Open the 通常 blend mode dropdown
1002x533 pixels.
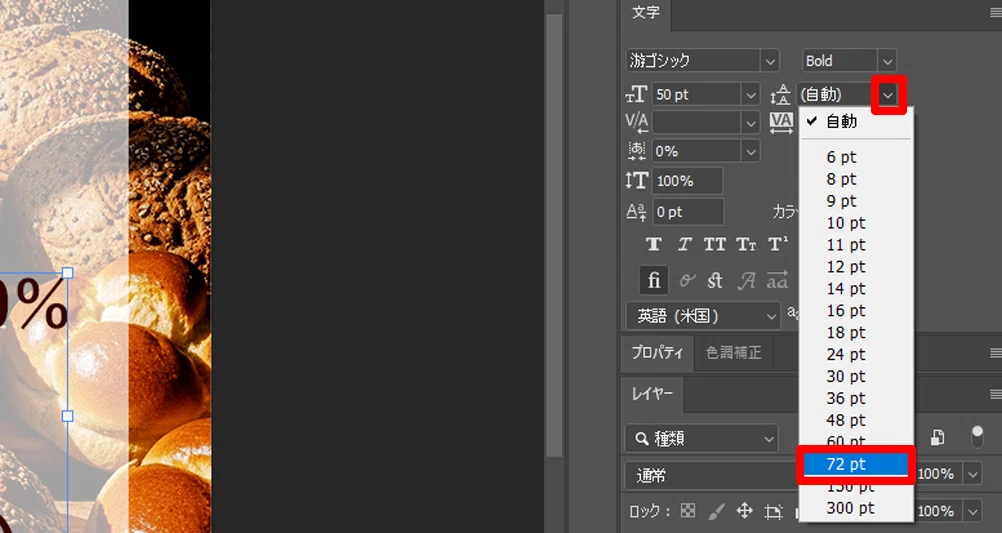(x=711, y=475)
